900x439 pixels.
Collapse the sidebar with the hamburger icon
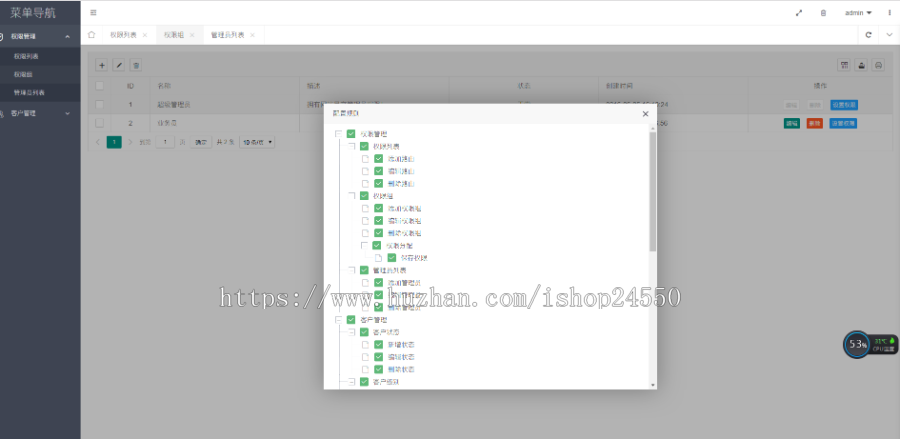pyautogui.click(x=94, y=13)
